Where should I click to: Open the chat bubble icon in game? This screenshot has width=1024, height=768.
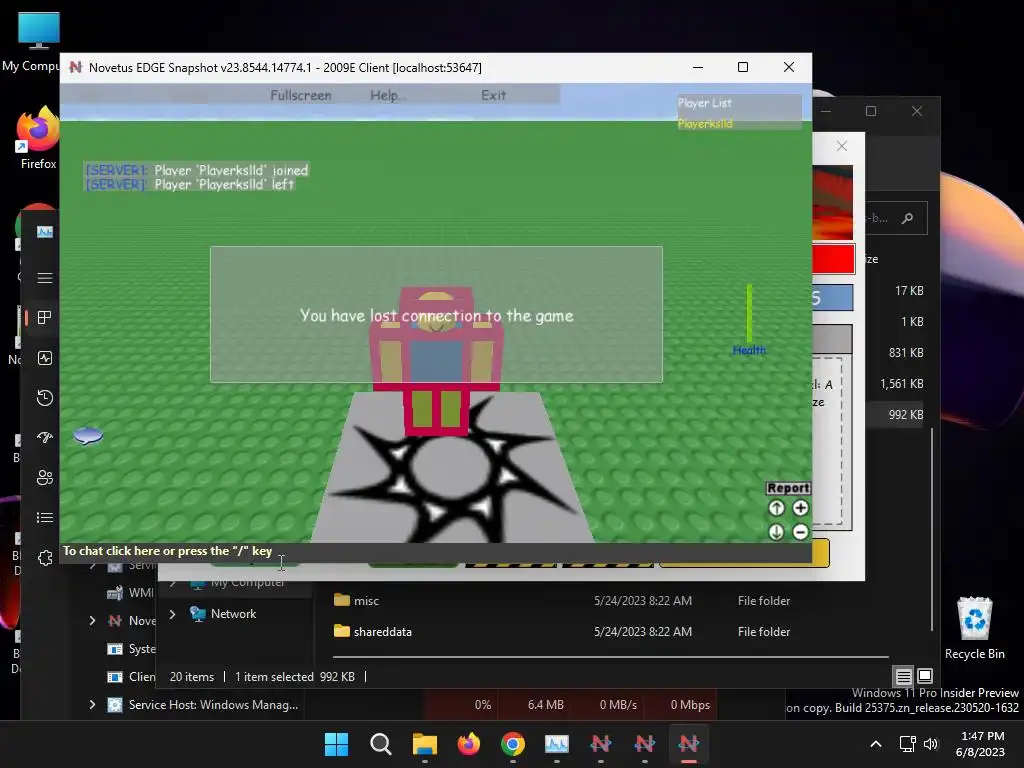tap(88, 435)
